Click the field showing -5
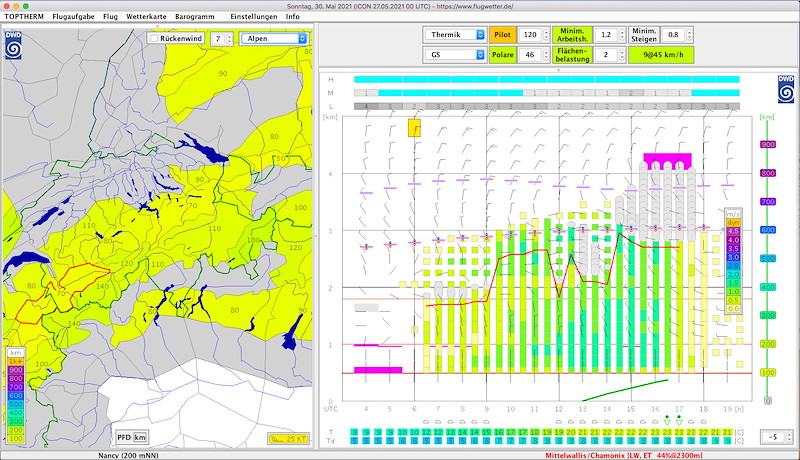Viewport: 800px width, 460px height. click(773, 437)
